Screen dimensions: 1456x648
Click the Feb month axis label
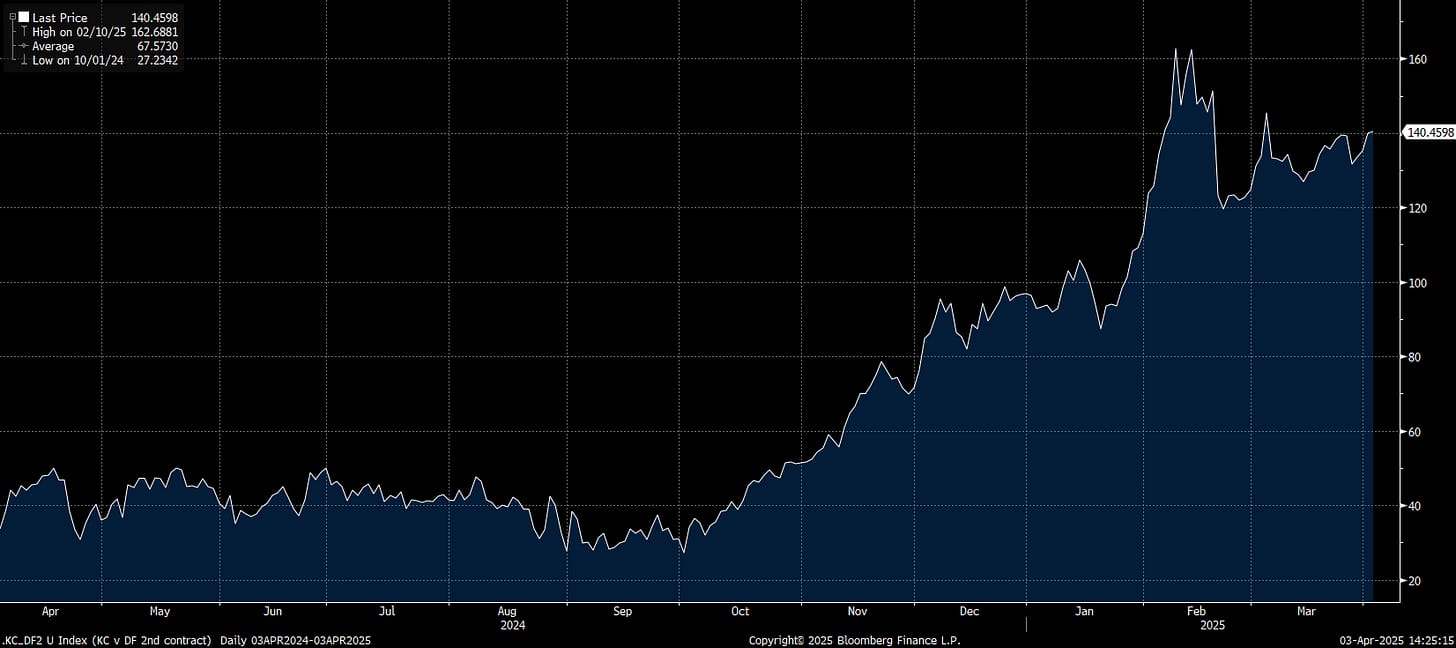coord(1197,610)
